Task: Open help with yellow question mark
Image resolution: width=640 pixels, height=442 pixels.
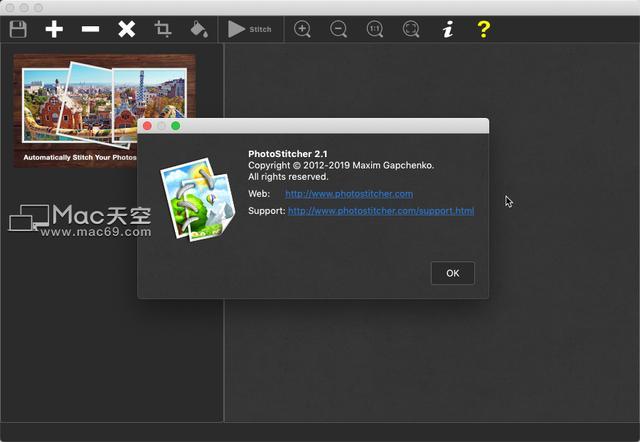Action: [484, 29]
